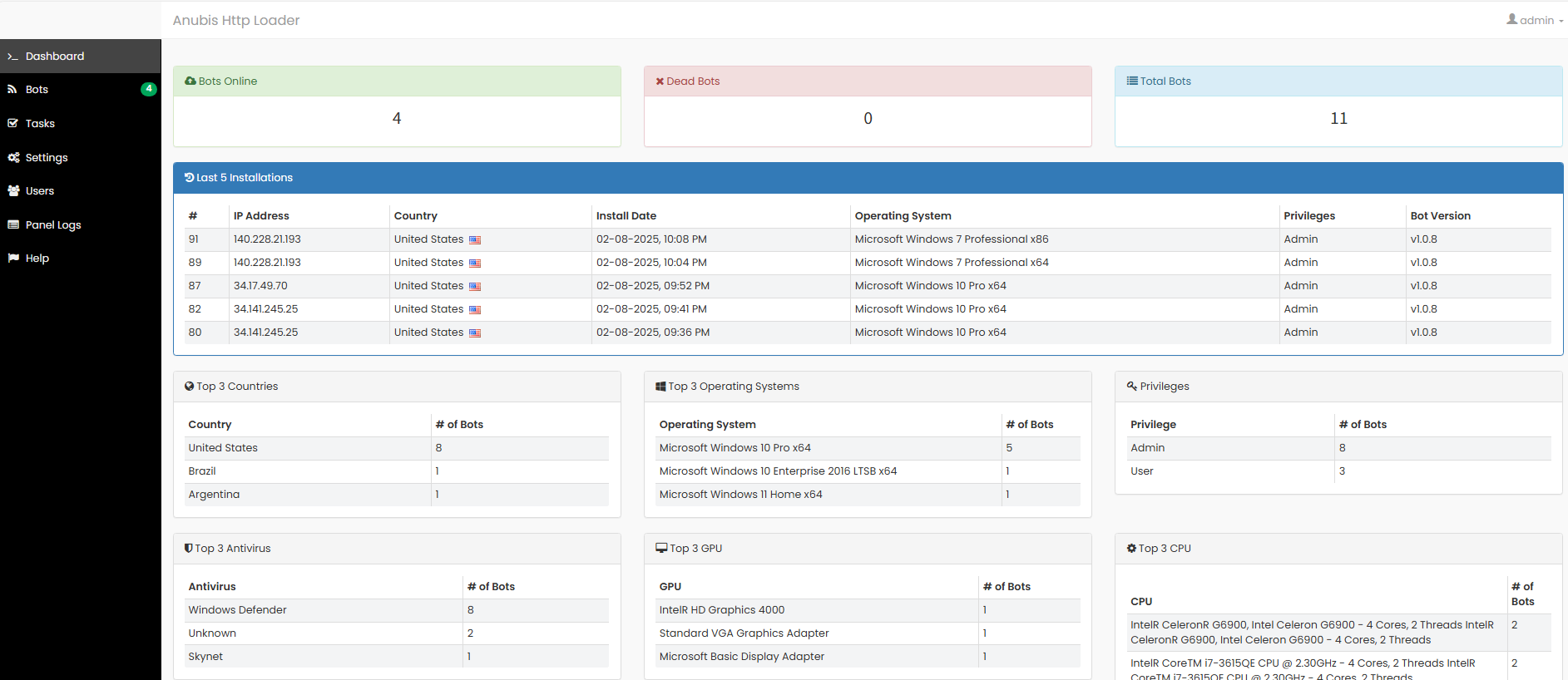Click the Anubis Http Loader title
1568x680 pixels.
(x=236, y=20)
